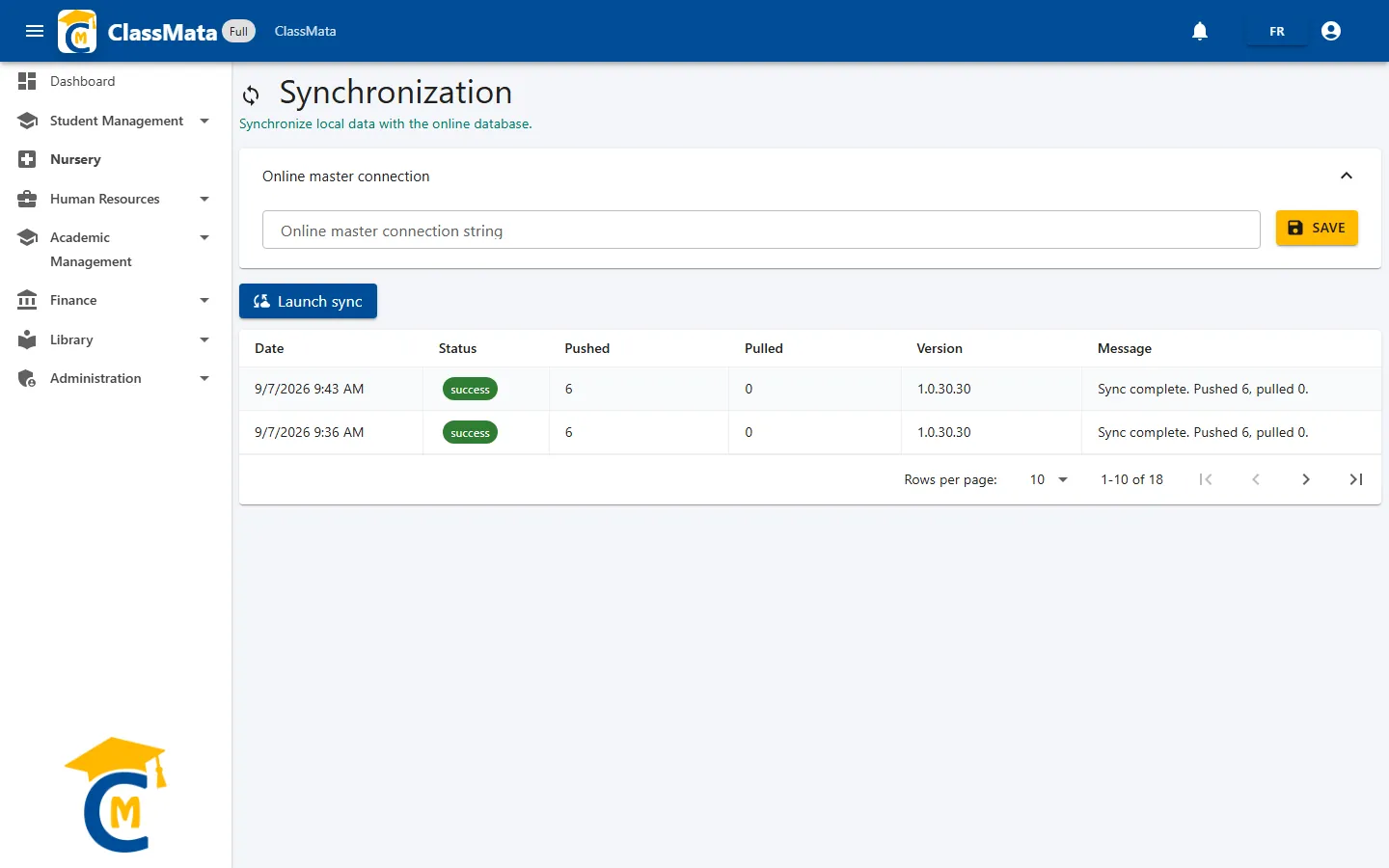Click the Pushed column header
The image size is (1389, 868).
click(587, 348)
